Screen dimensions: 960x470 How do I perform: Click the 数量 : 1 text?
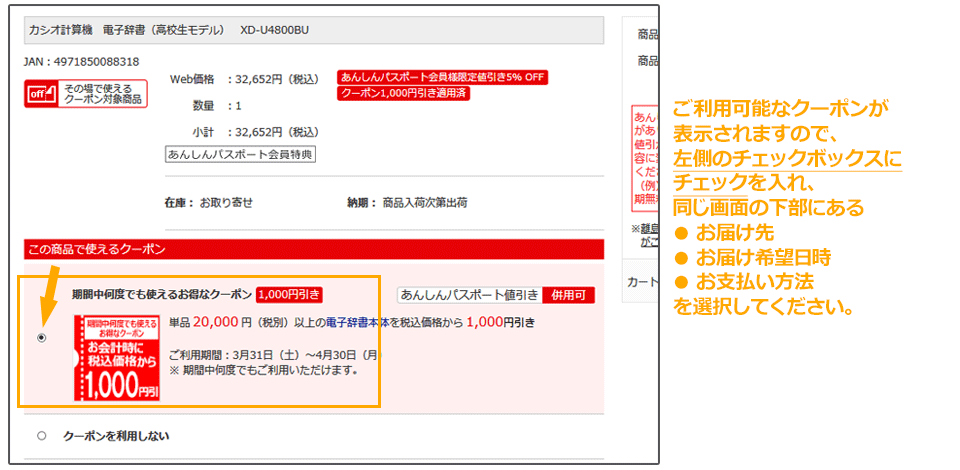click(217, 106)
